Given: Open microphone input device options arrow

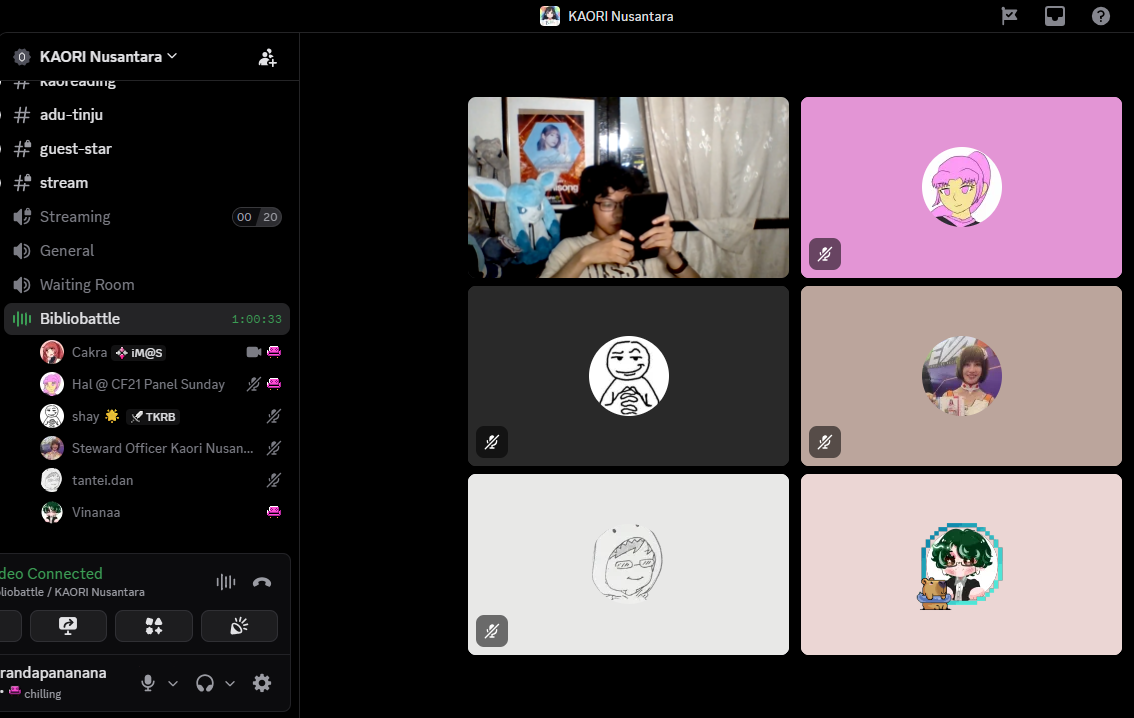Looking at the screenshot, I should tap(173, 683).
